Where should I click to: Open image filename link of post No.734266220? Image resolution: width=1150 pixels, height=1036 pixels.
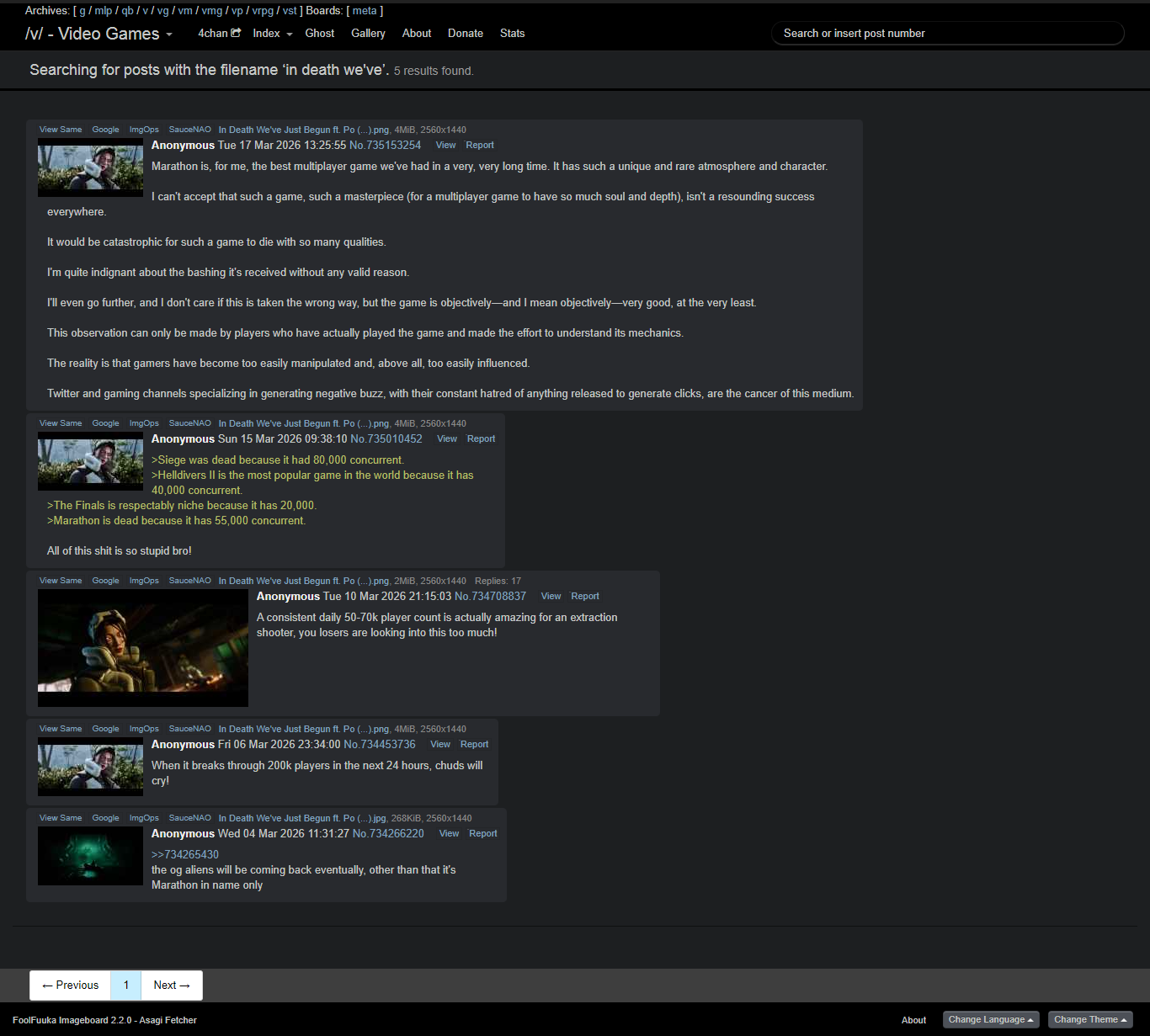click(x=303, y=818)
